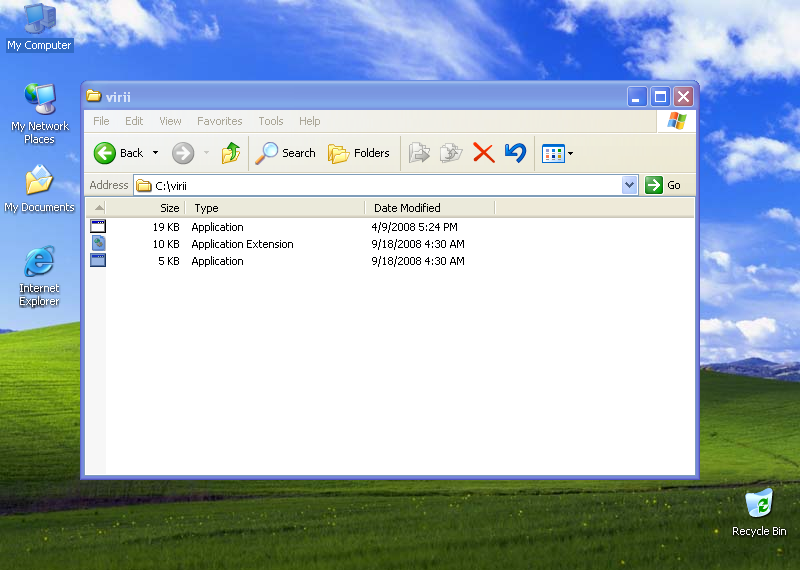Click the "4/9/2008 5:24 PM" date
The image size is (800, 570).
[414, 227]
